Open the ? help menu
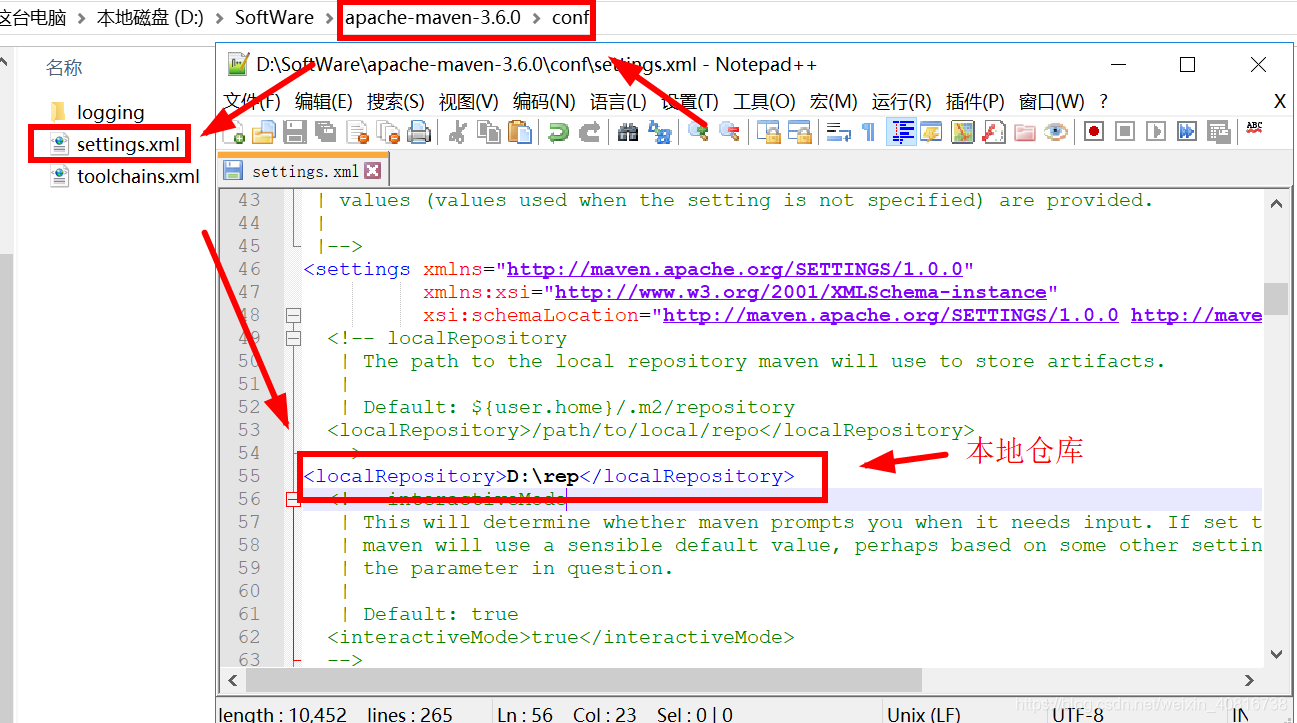 tap(1103, 102)
